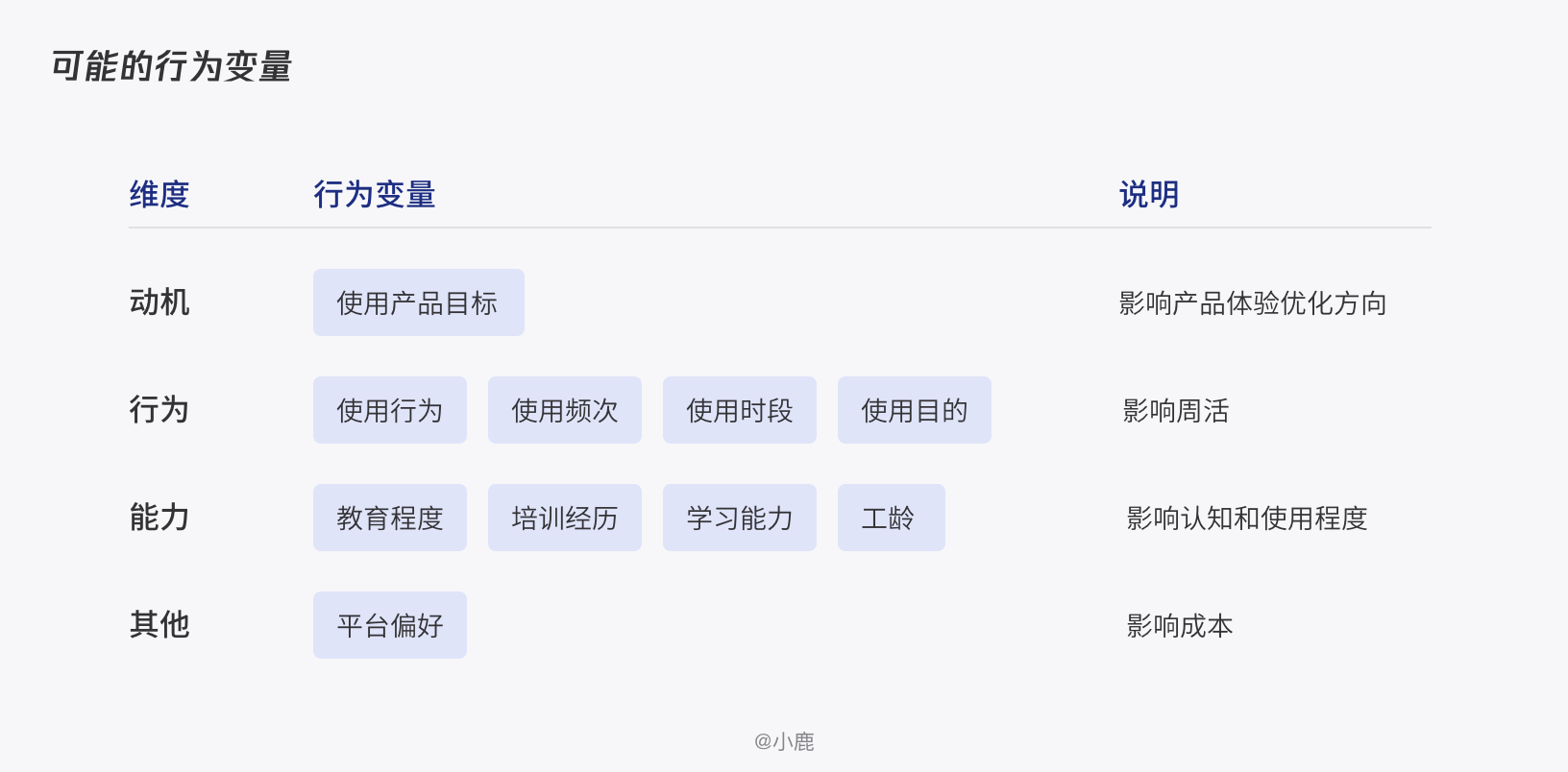Viewport: 1568px width, 772px height.
Task: Select the 学习能力 tag
Action: pos(739,518)
